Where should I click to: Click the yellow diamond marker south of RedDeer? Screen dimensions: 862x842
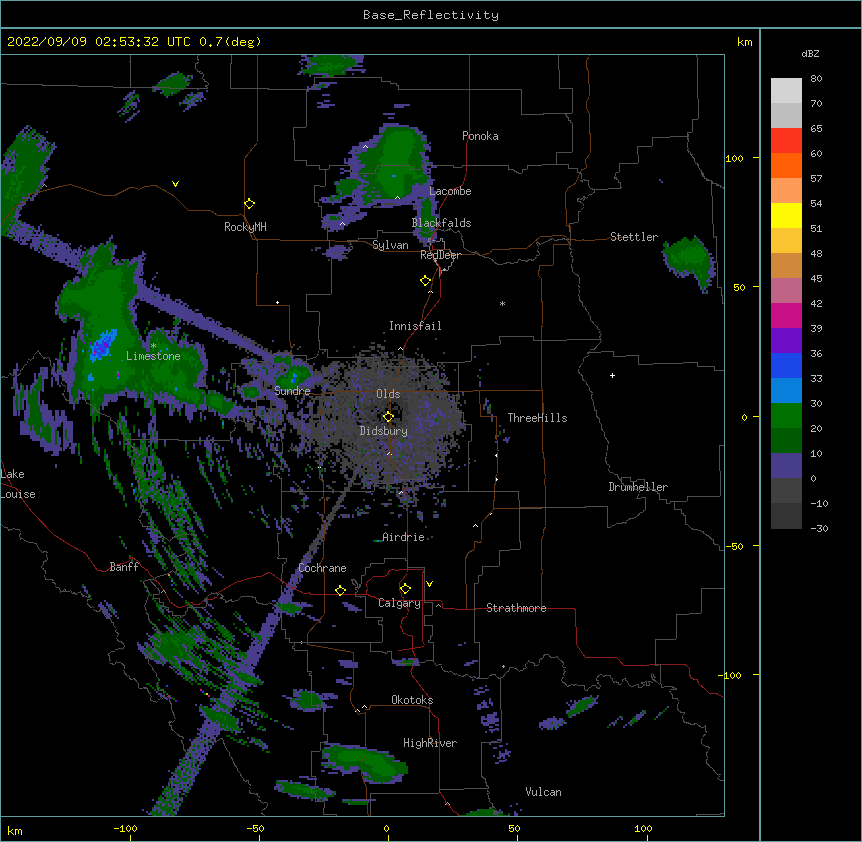point(426,281)
